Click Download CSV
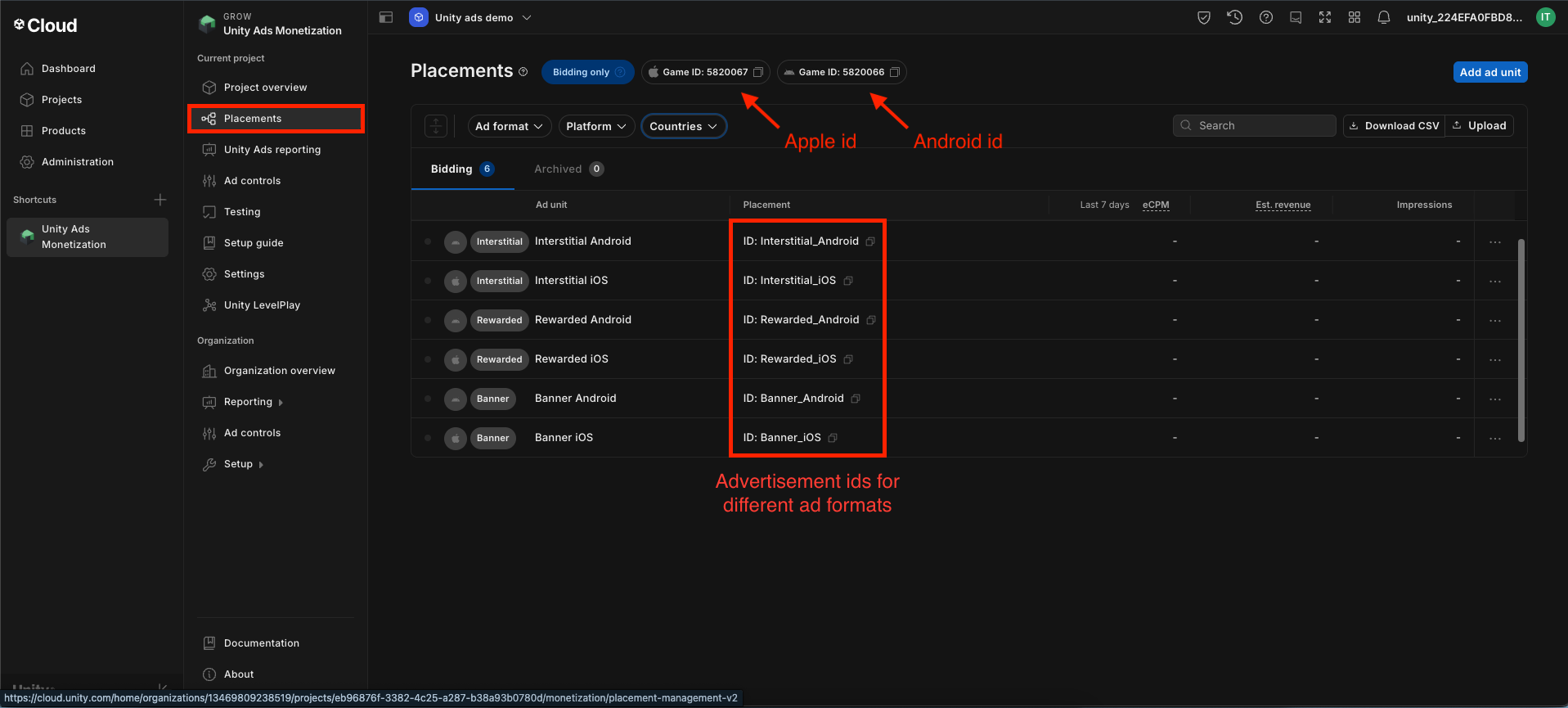The width and height of the screenshot is (1568, 708). pyautogui.click(x=1394, y=125)
